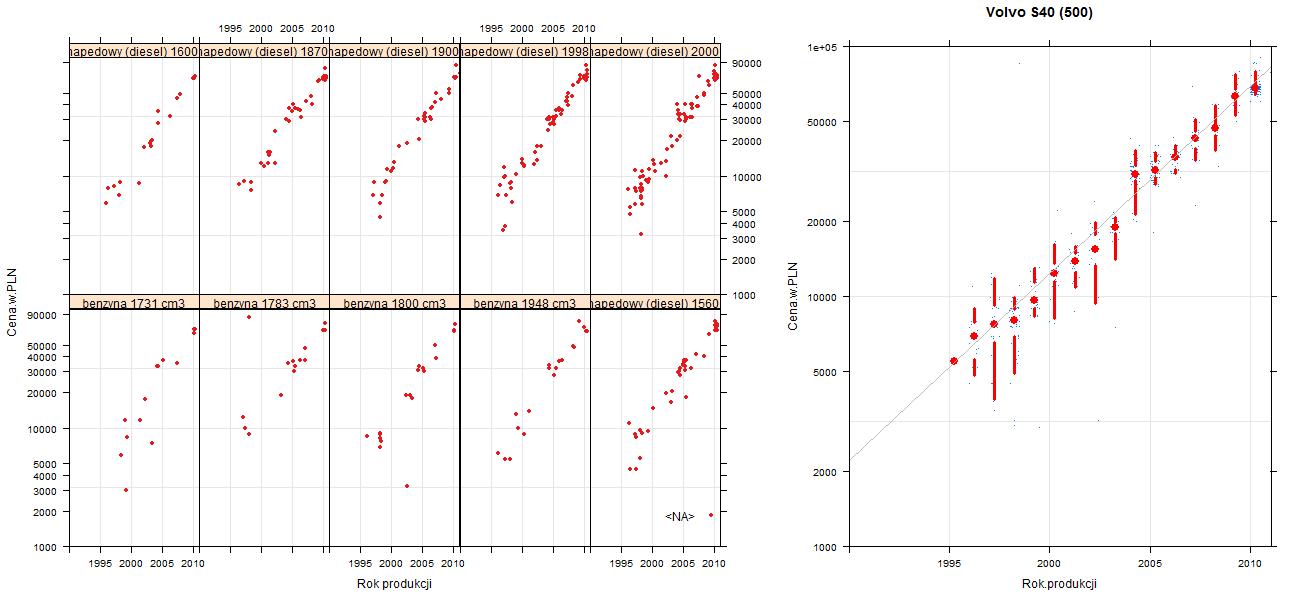Select the "napedowy (diesel) 1600" panel strip
Image resolution: width=1300 pixels, height=600 pixels.
pyautogui.click(x=134, y=51)
